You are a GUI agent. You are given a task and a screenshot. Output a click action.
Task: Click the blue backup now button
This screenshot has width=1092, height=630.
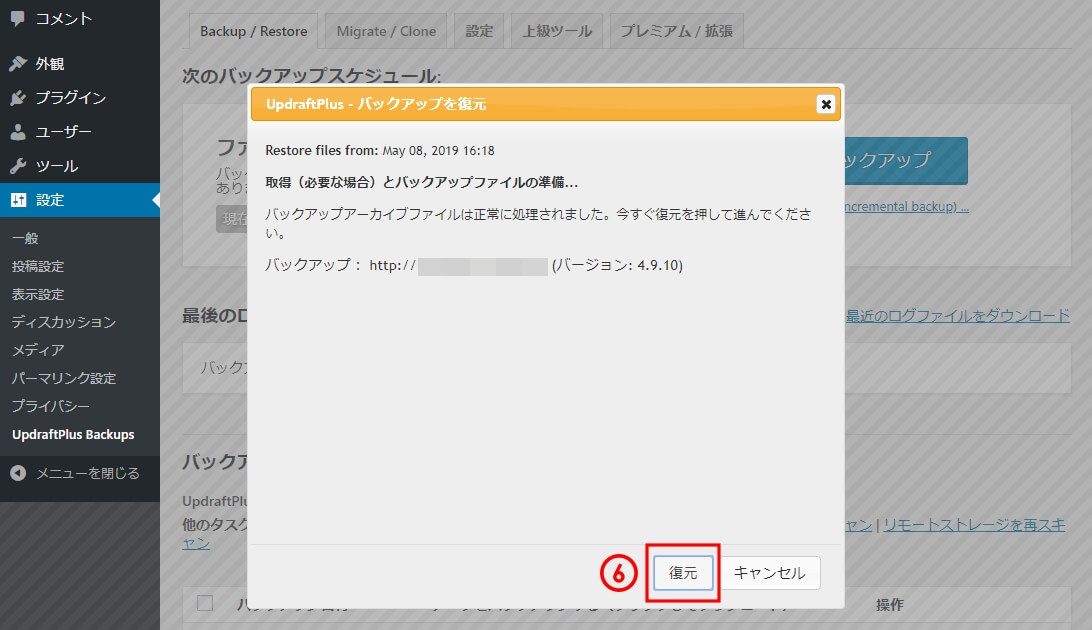pos(906,160)
